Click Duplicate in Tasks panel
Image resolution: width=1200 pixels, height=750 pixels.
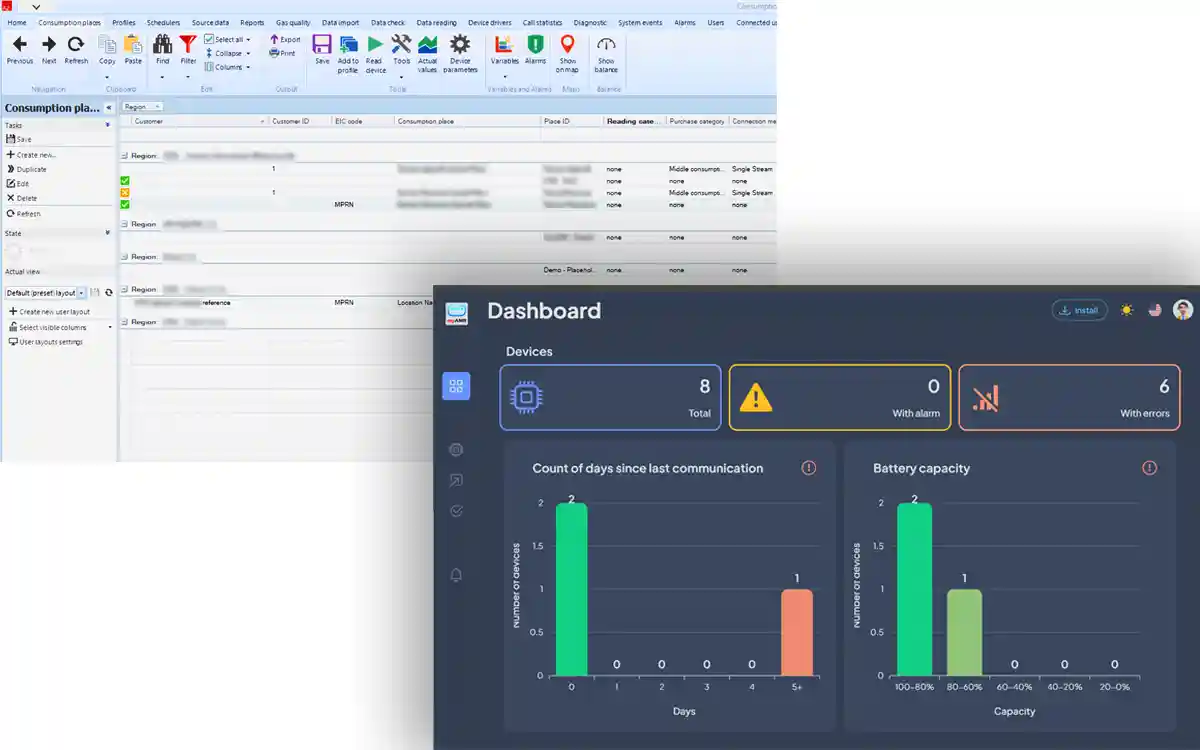[27, 169]
